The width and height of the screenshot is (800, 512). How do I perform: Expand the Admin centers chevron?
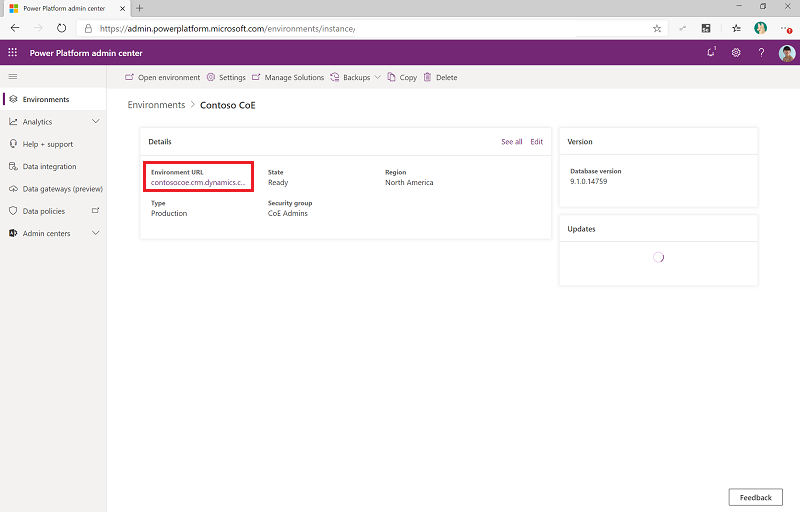click(95, 233)
